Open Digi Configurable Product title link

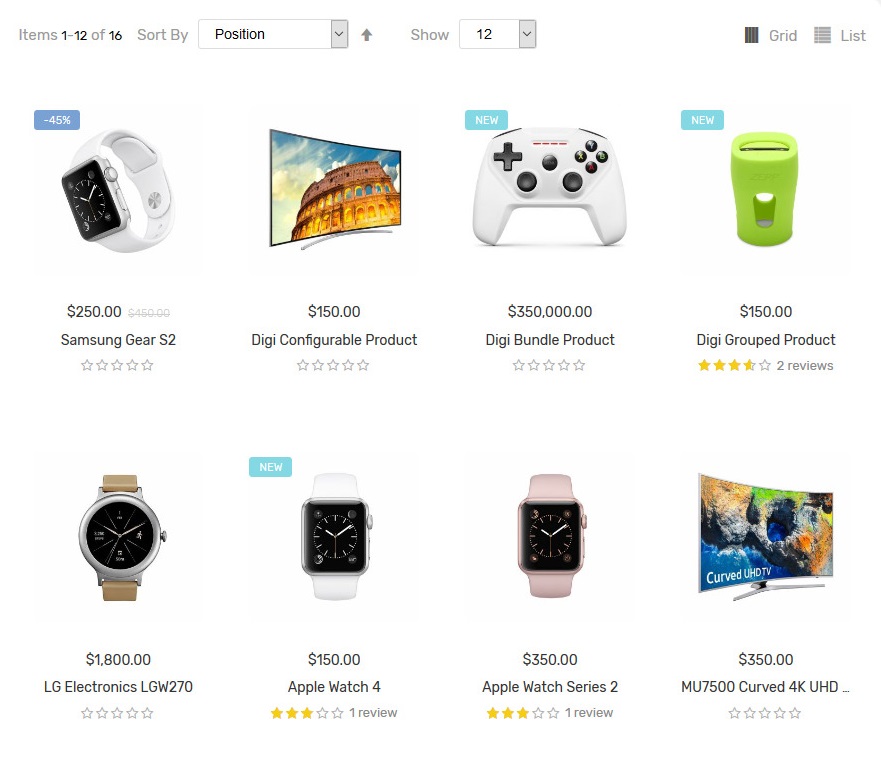334,340
